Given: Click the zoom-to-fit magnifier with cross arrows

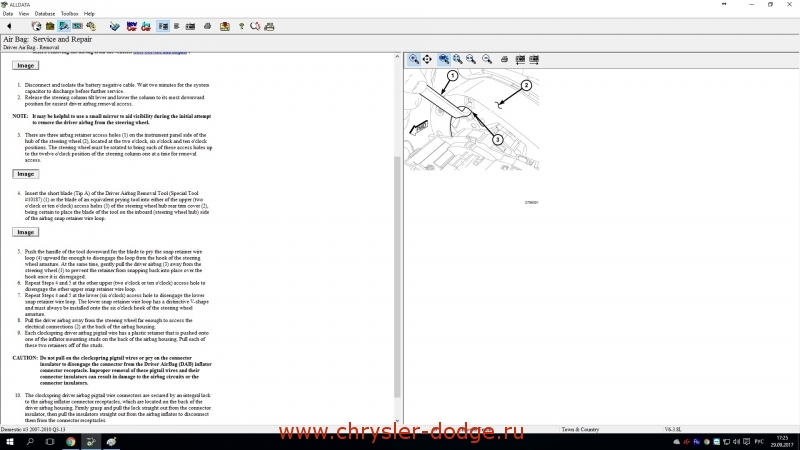Looking at the screenshot, I should (x=458, y=59).
